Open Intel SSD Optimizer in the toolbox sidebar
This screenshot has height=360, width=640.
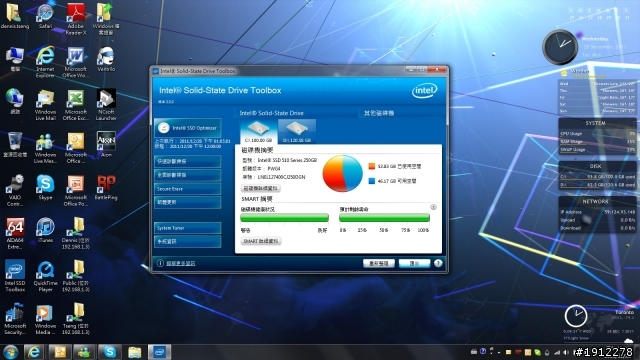[x=188, y=128]
